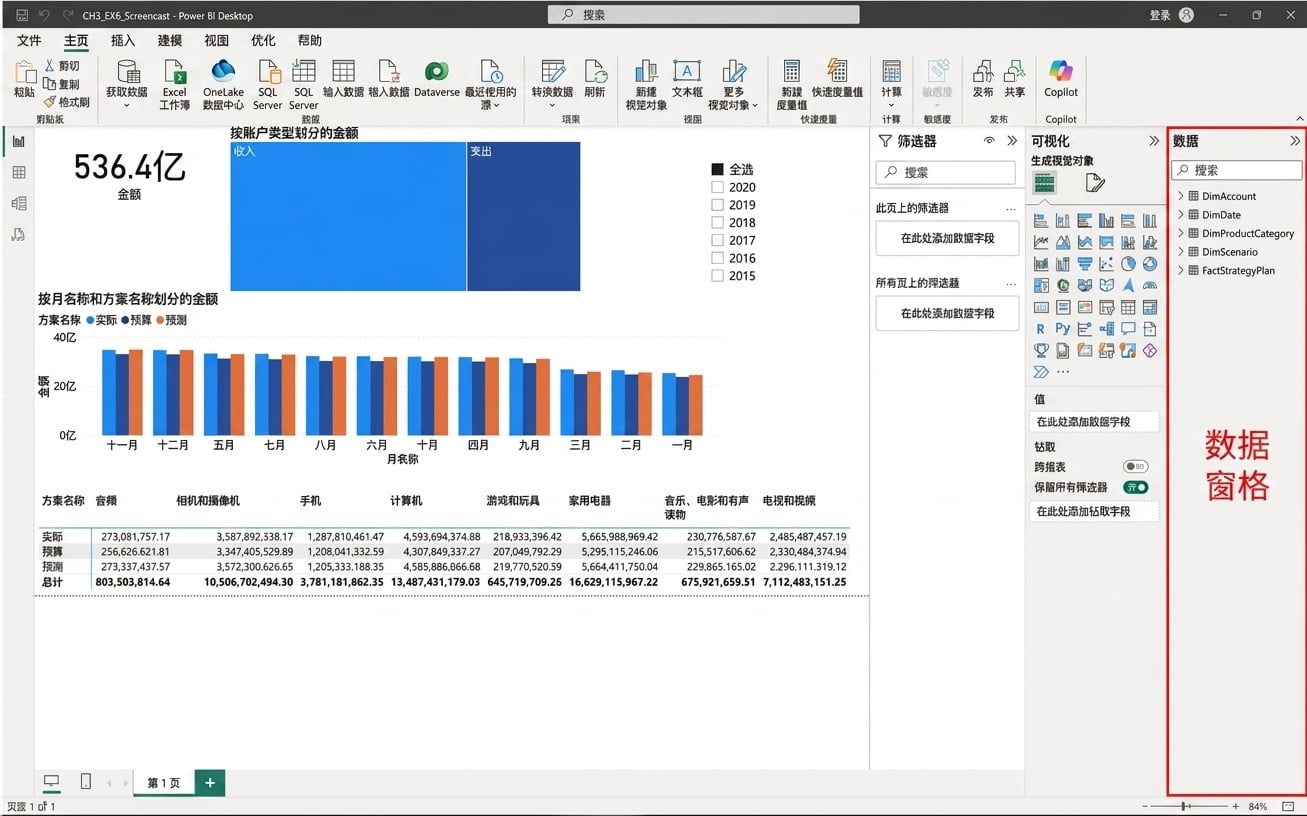Screen dimensions: 1307x816
Task: Click the title bar search (搜索) box
Action: point(703,15)
